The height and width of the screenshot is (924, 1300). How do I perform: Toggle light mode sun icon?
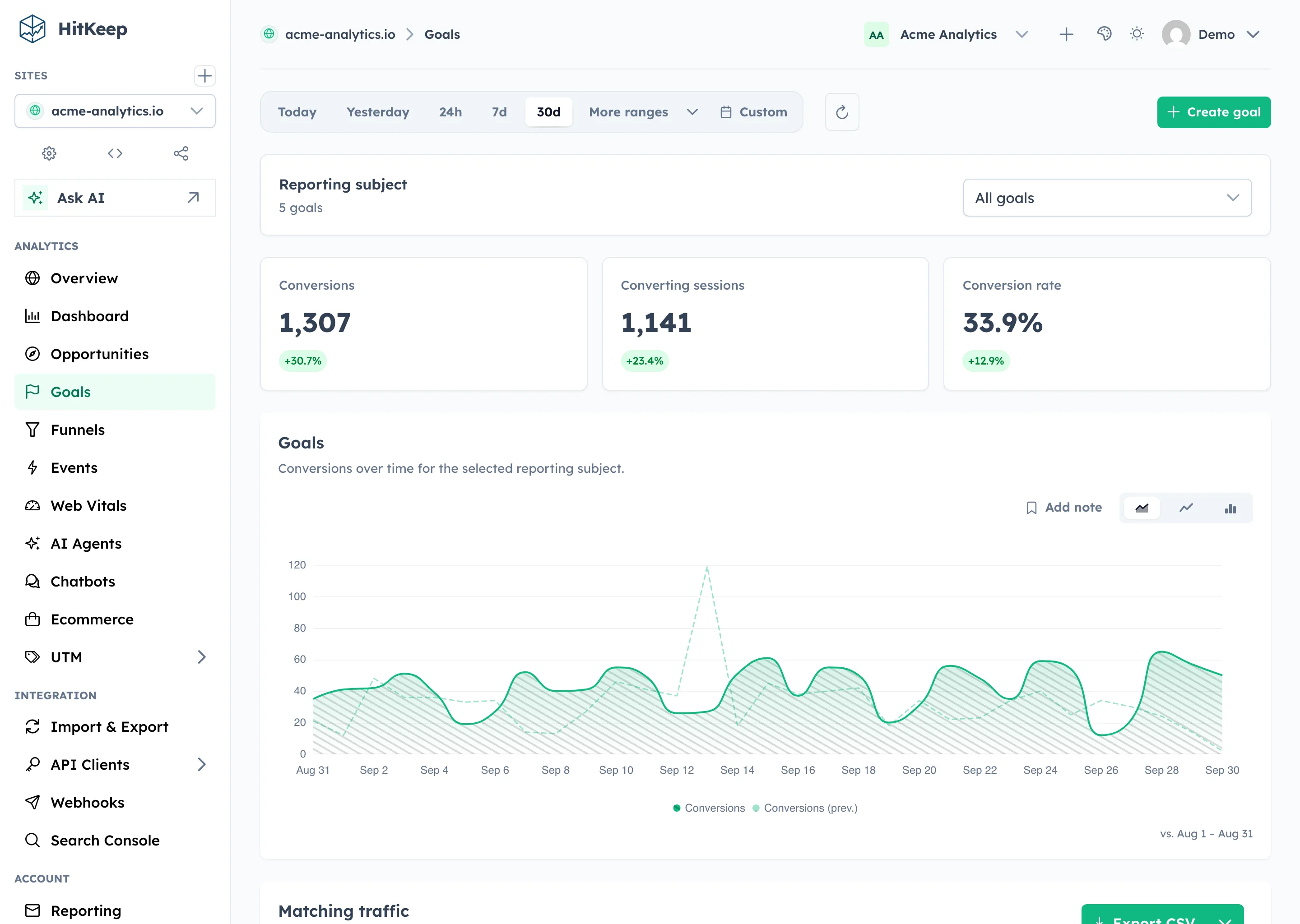point(1137,34)
